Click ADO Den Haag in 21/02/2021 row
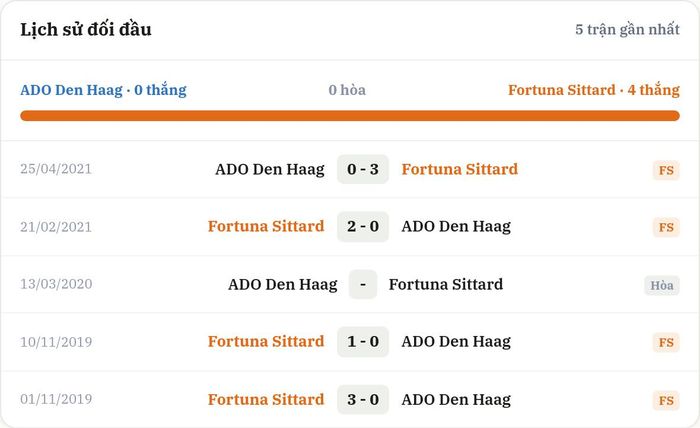This screenshot has width=700, height=428. pyautogui.click(x=456, y=226)
